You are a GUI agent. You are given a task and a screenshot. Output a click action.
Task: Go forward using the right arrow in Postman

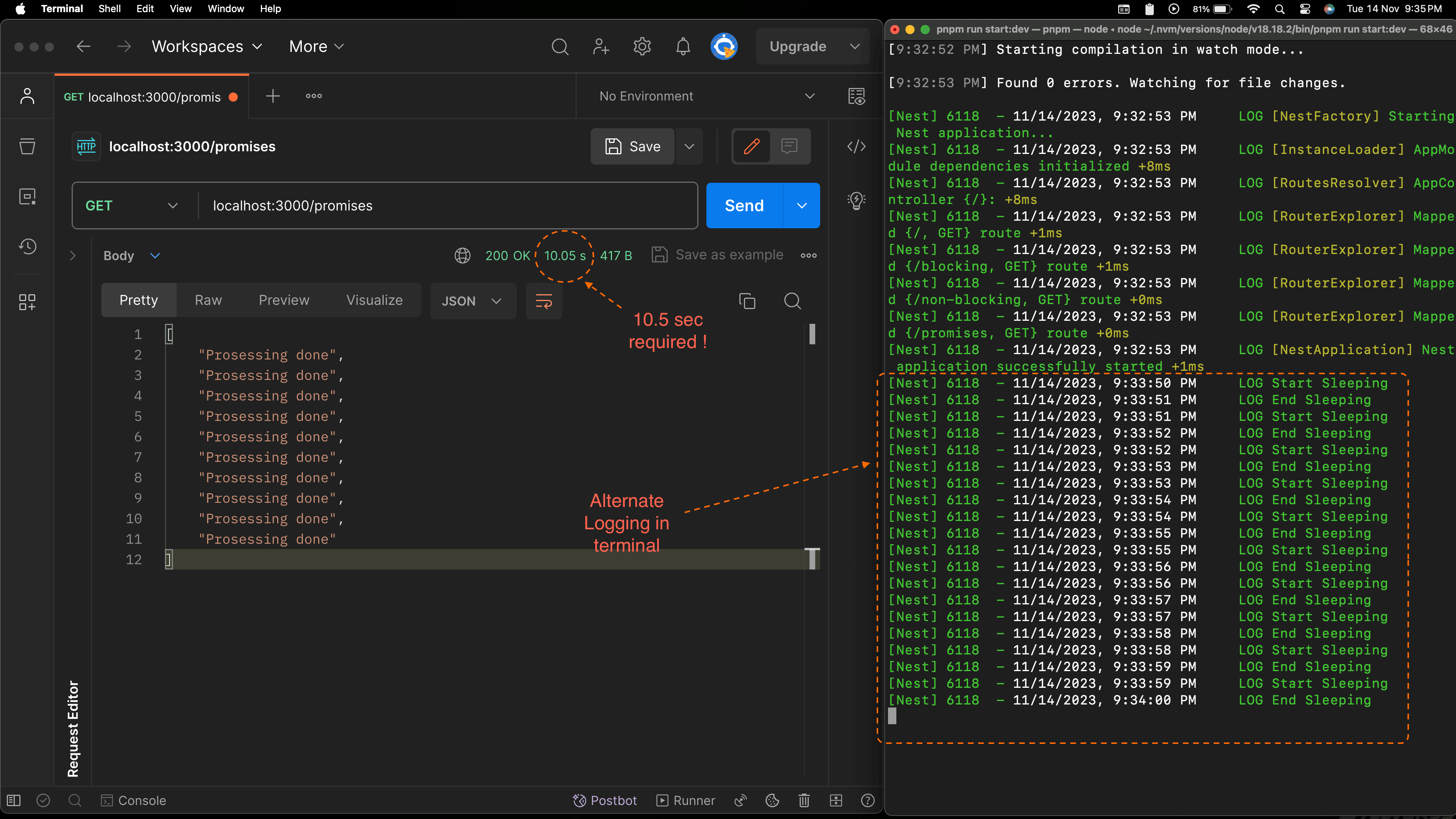pos(124,46)
